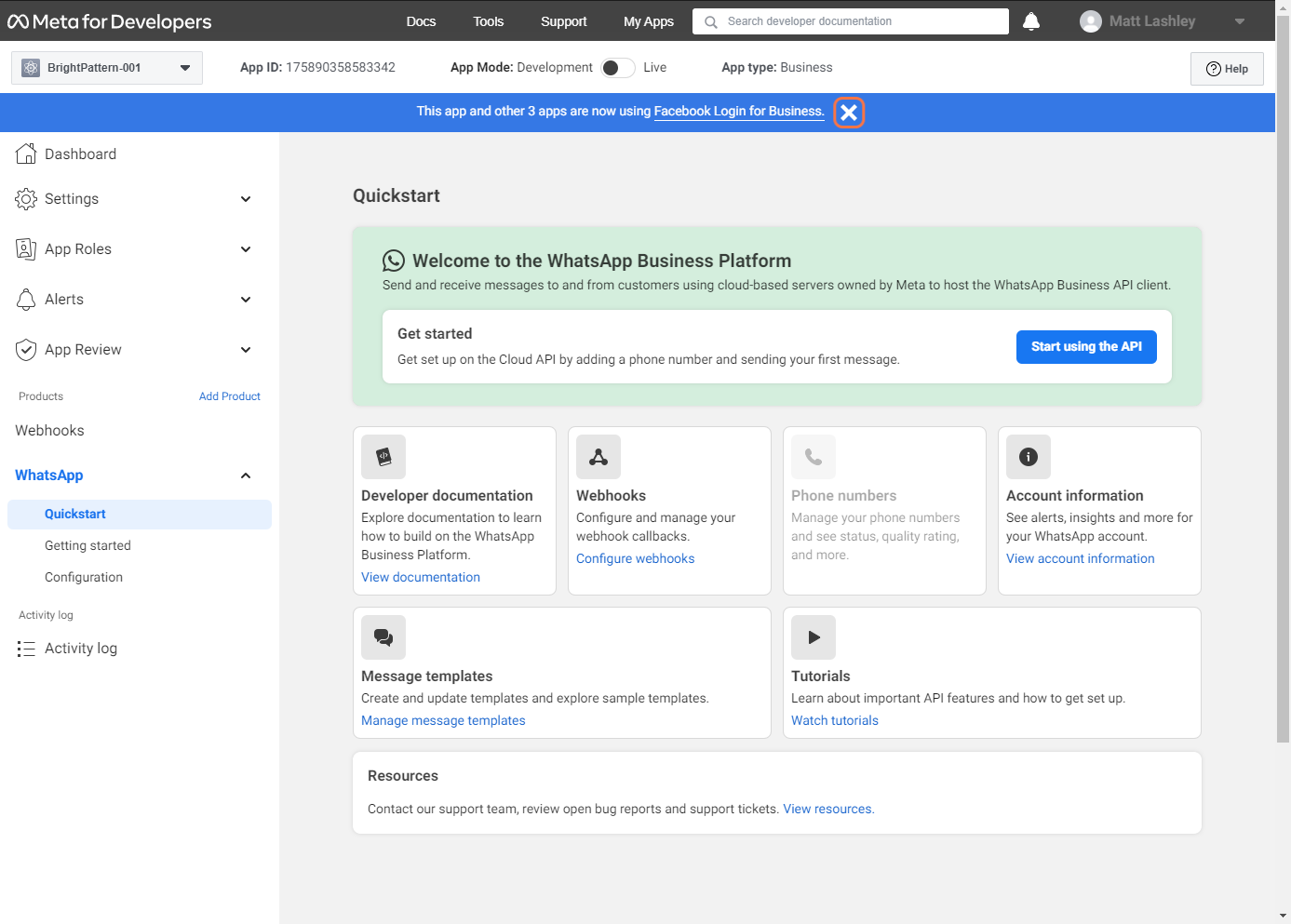This screenshot has height=924, width=1291.
Task: Click the Developer documentation book icon
Action: (x=383, y=457)
